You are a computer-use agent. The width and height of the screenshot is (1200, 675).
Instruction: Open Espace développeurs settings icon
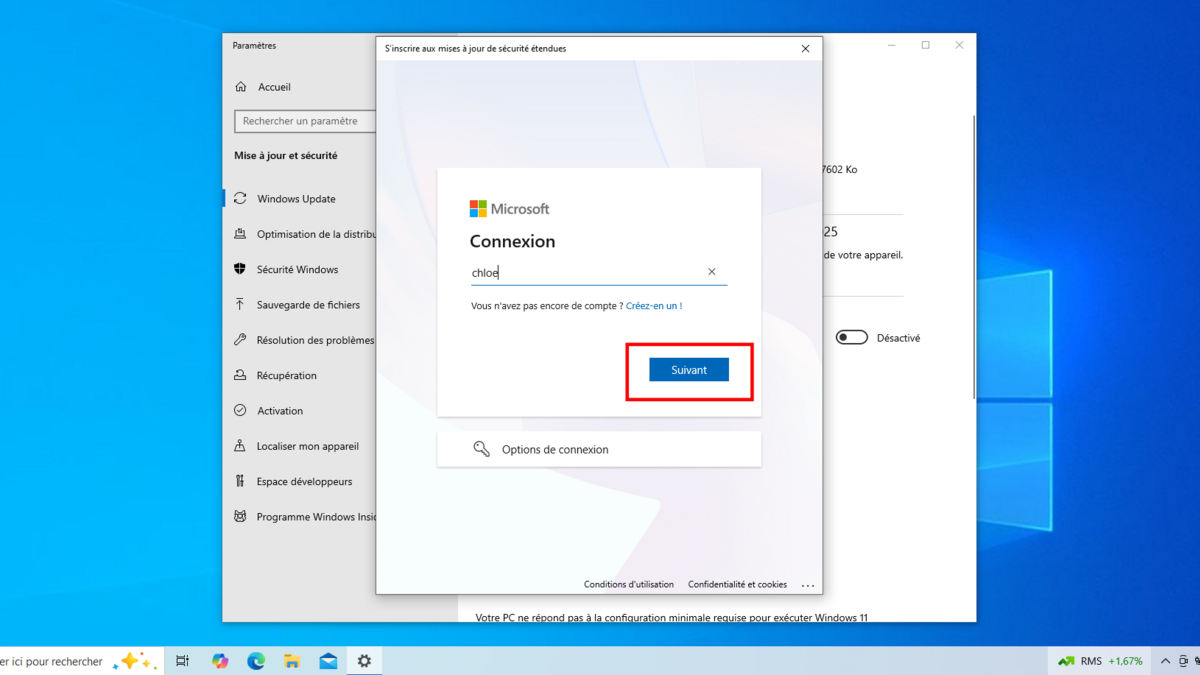[x=240, y=481]
